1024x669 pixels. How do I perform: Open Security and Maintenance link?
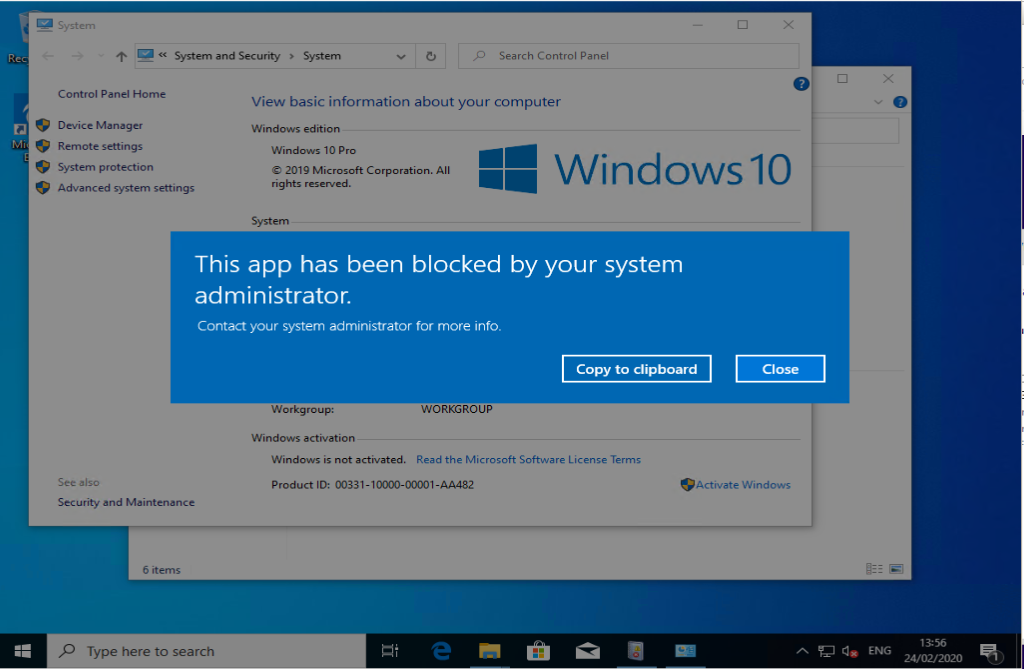click(x=126, y=502)
